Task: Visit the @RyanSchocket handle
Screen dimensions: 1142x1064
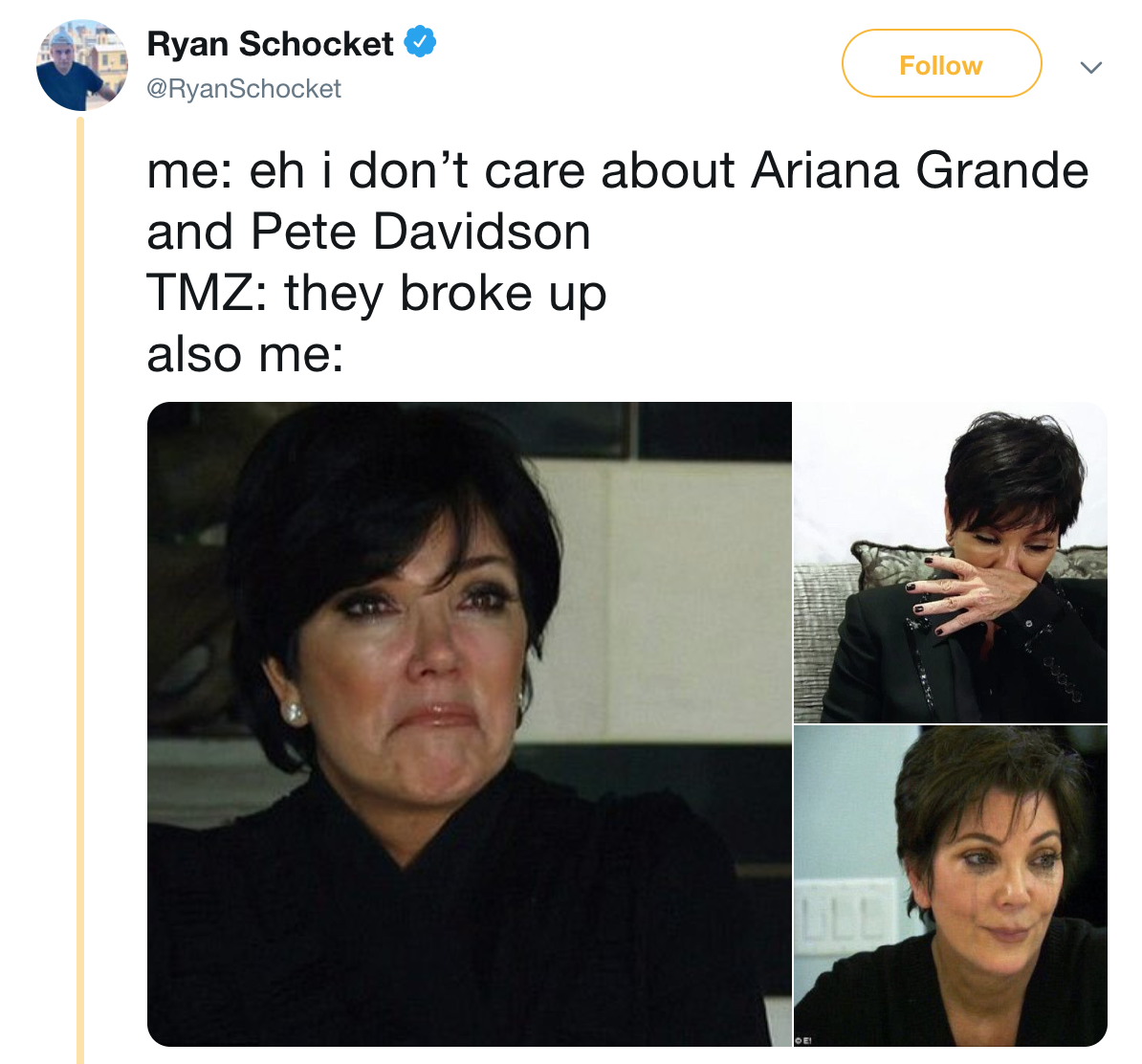Action: (x=244, y=89)
